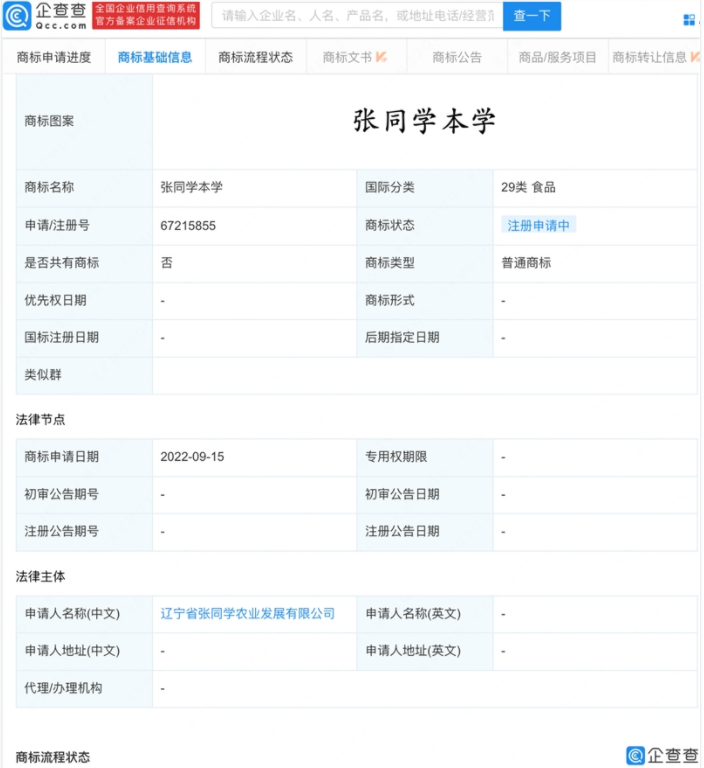Open the grid apps icon in the header
704x768 pixels.
[x=689, y=20]
